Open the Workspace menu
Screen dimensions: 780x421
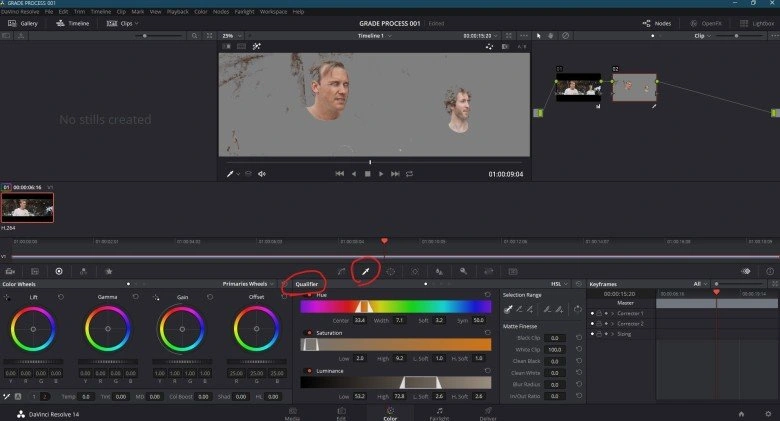point(273,11)
